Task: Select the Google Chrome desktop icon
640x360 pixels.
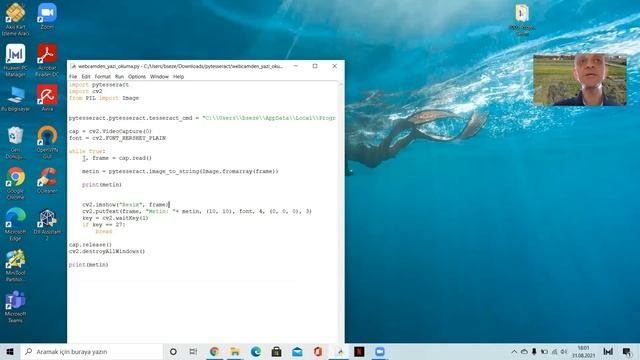Action: pos(15,183)
